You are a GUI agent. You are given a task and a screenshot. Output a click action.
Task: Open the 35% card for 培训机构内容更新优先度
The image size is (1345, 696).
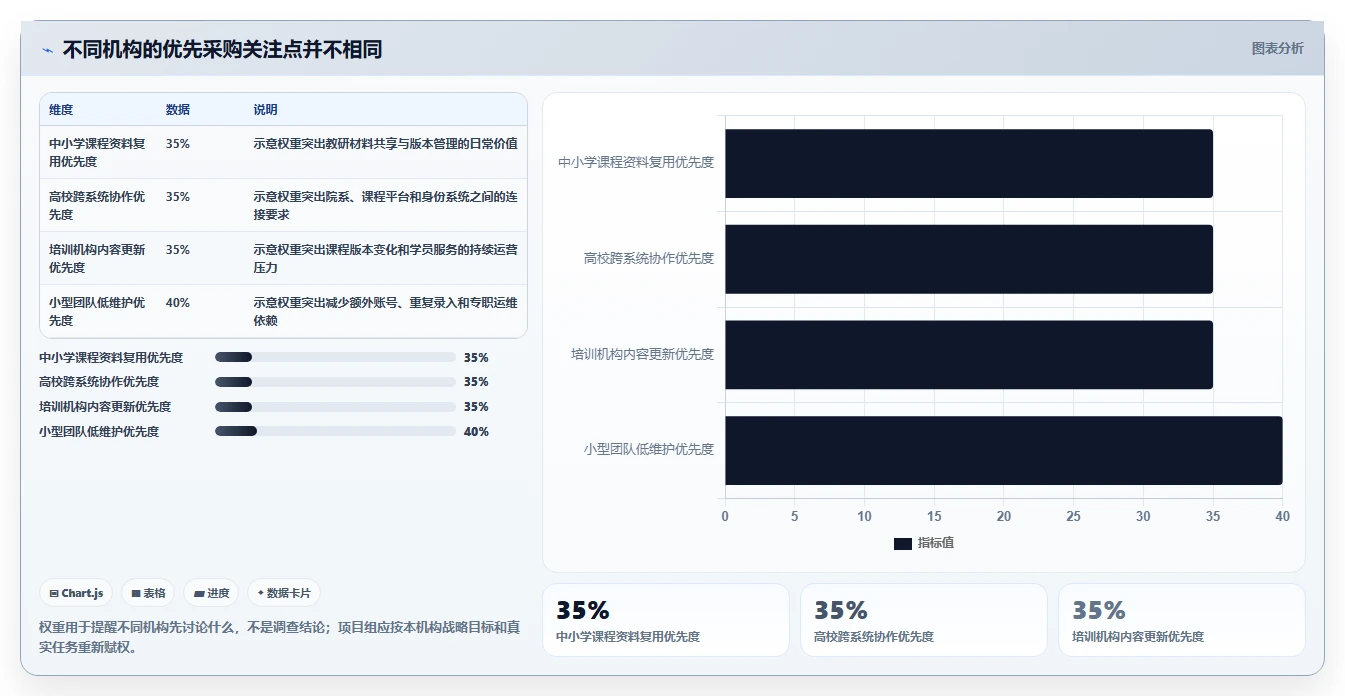click(x=1182, y=620)
